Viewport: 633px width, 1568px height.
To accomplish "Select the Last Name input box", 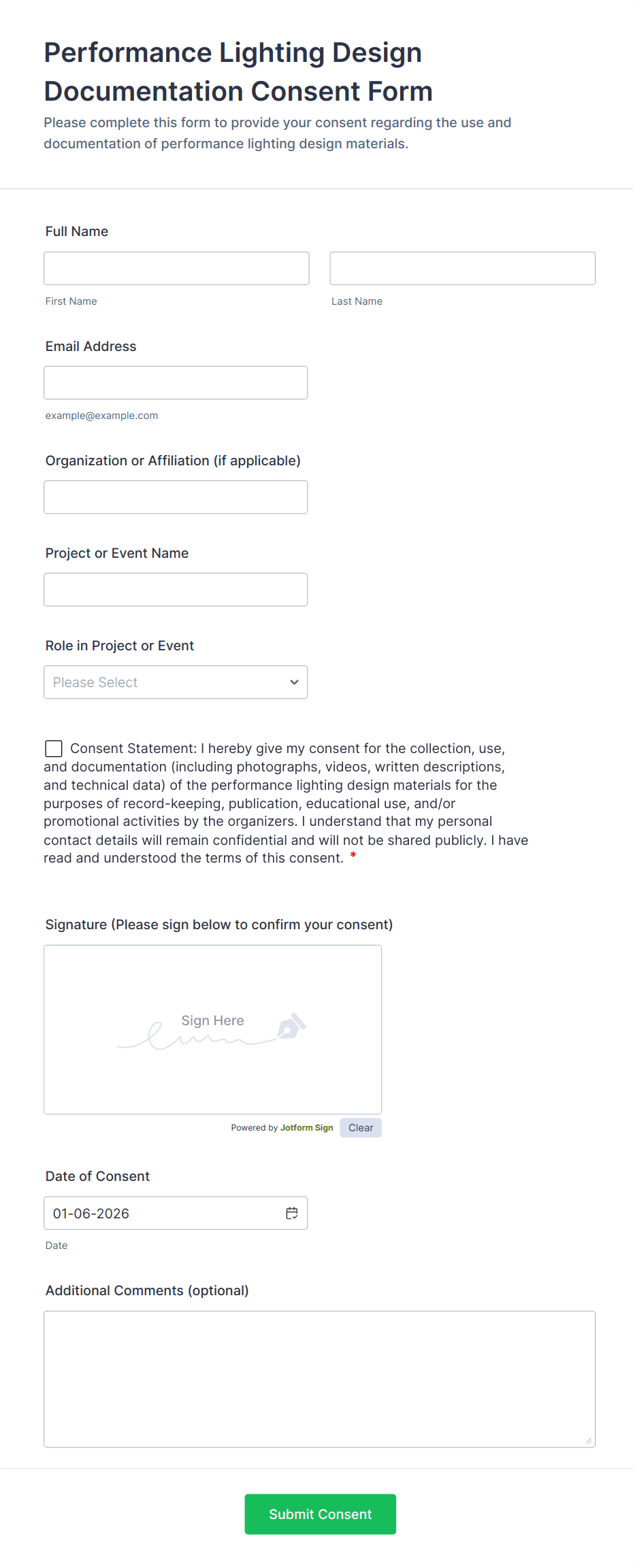I will (x=461, y=268).
